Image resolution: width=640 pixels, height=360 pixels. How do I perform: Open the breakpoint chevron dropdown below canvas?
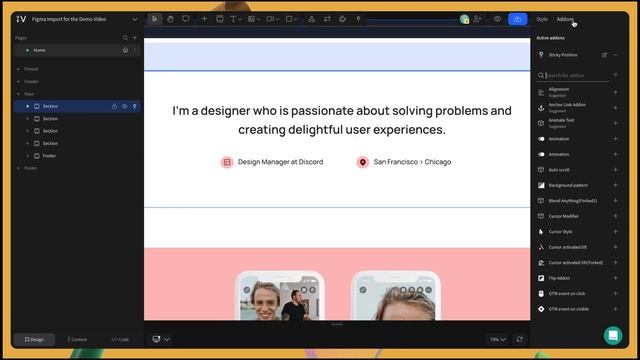167,340
